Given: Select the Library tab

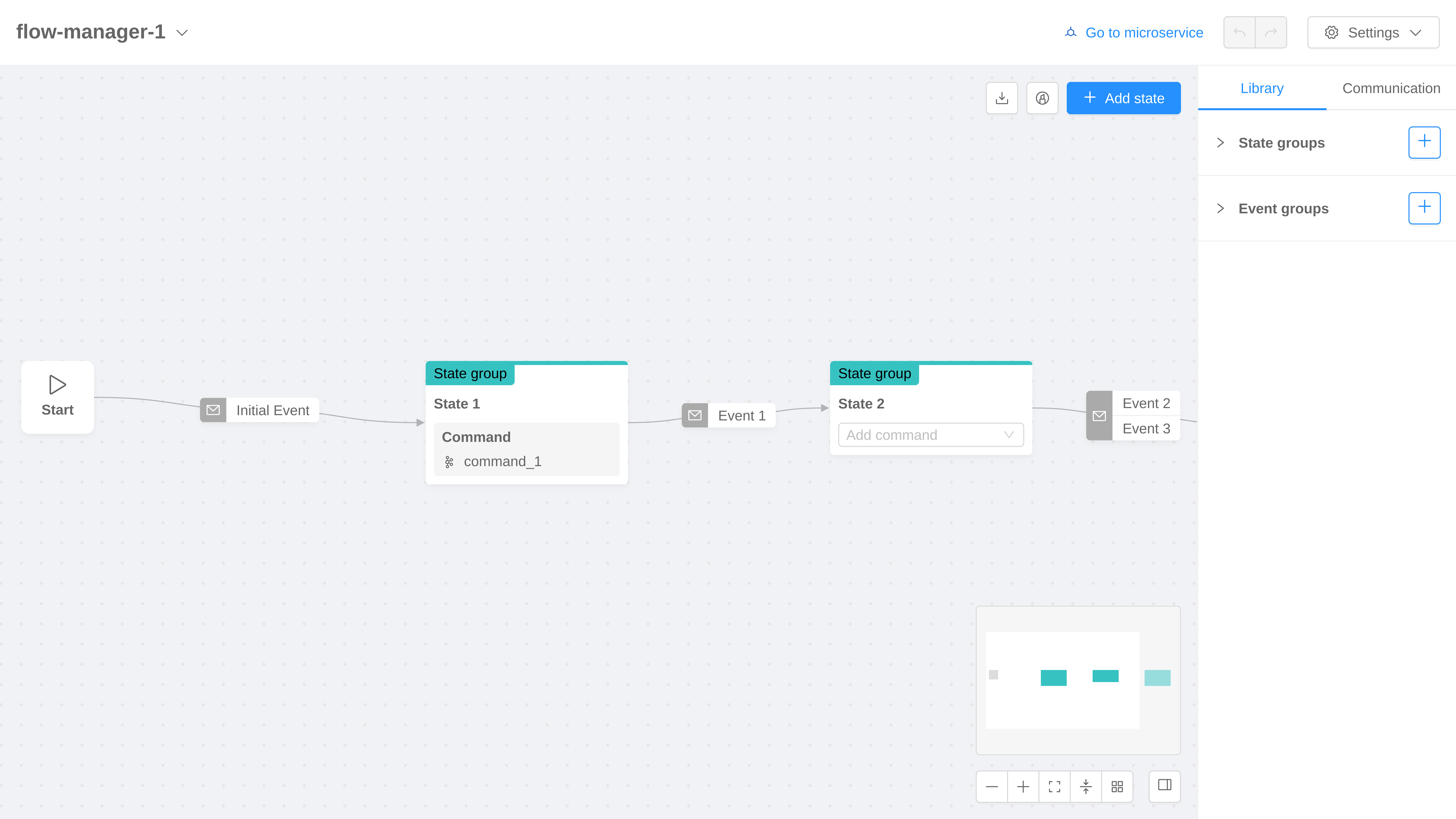Looking at the screenshot, I should pyautogui.click(x=1262, y=88).
